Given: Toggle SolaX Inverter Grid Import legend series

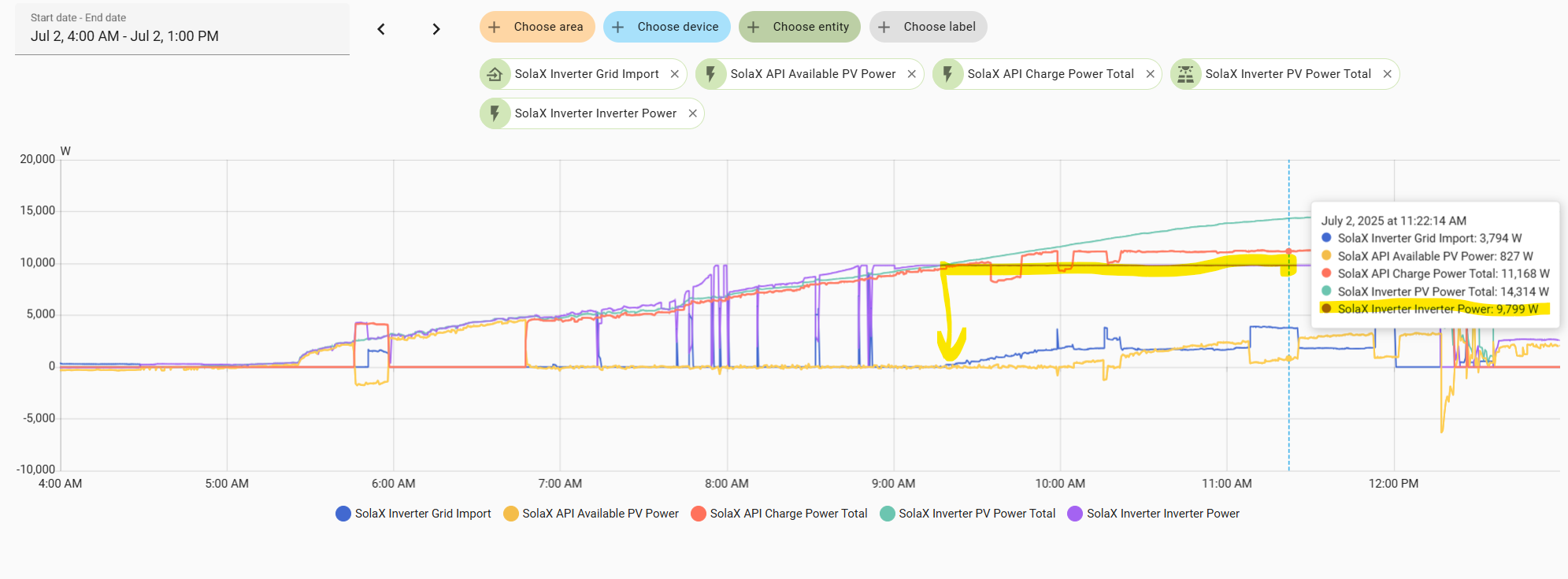Looking at the screenshot, I should point(413,514).
